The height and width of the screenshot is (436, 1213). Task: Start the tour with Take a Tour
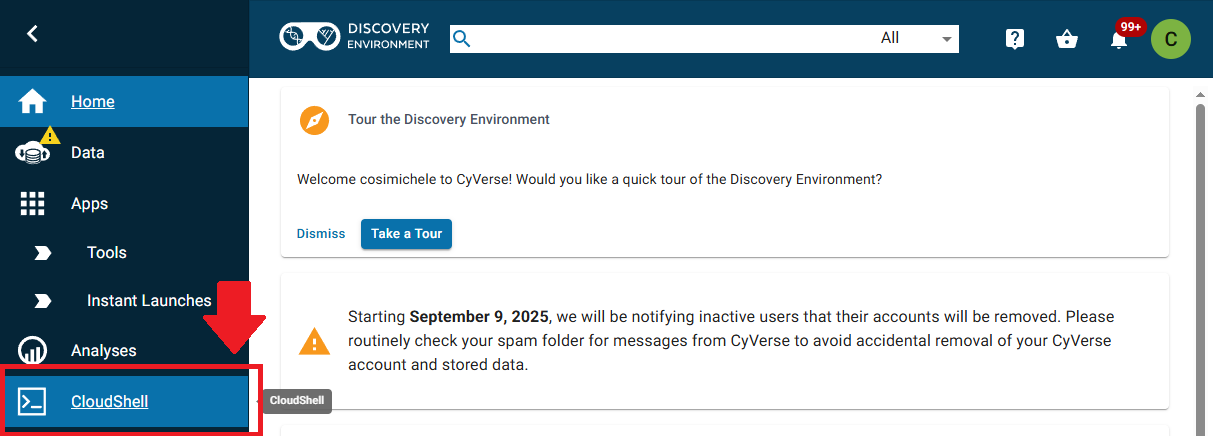pyautogui.click(x=406, y=233)
